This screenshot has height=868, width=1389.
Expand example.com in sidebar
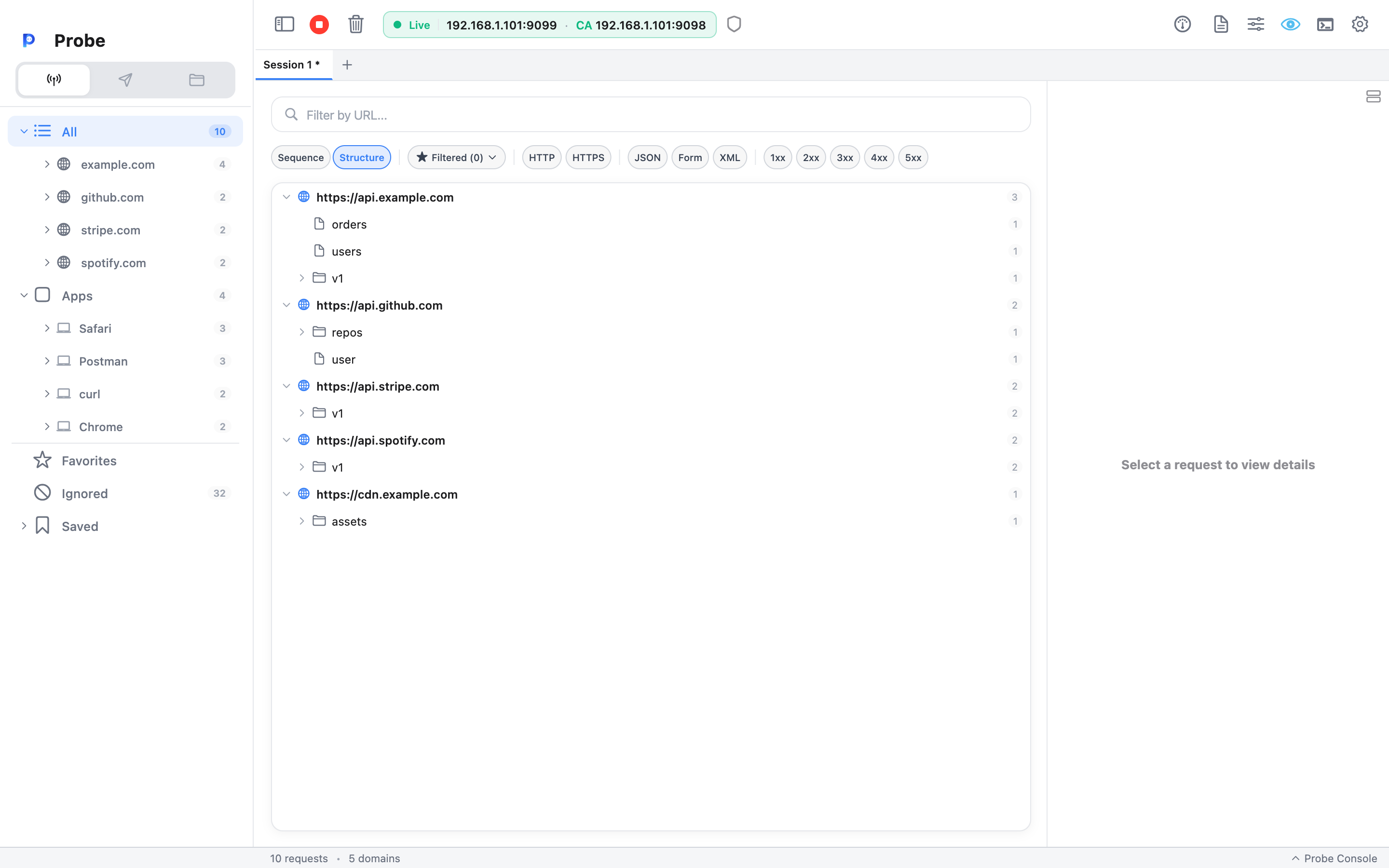click(47, 164)
